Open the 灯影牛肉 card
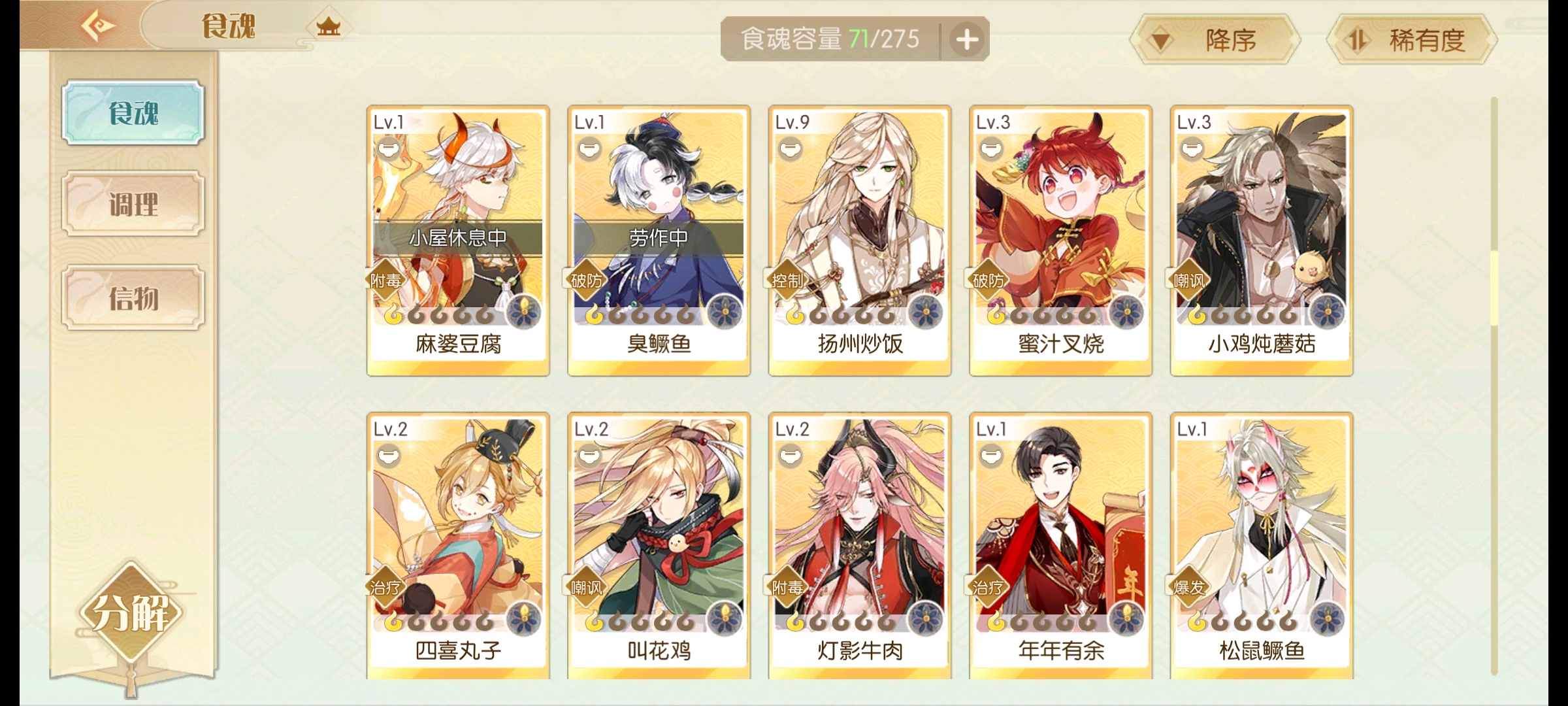Viewport: 1568px width, 706px height. coord(860,546)
